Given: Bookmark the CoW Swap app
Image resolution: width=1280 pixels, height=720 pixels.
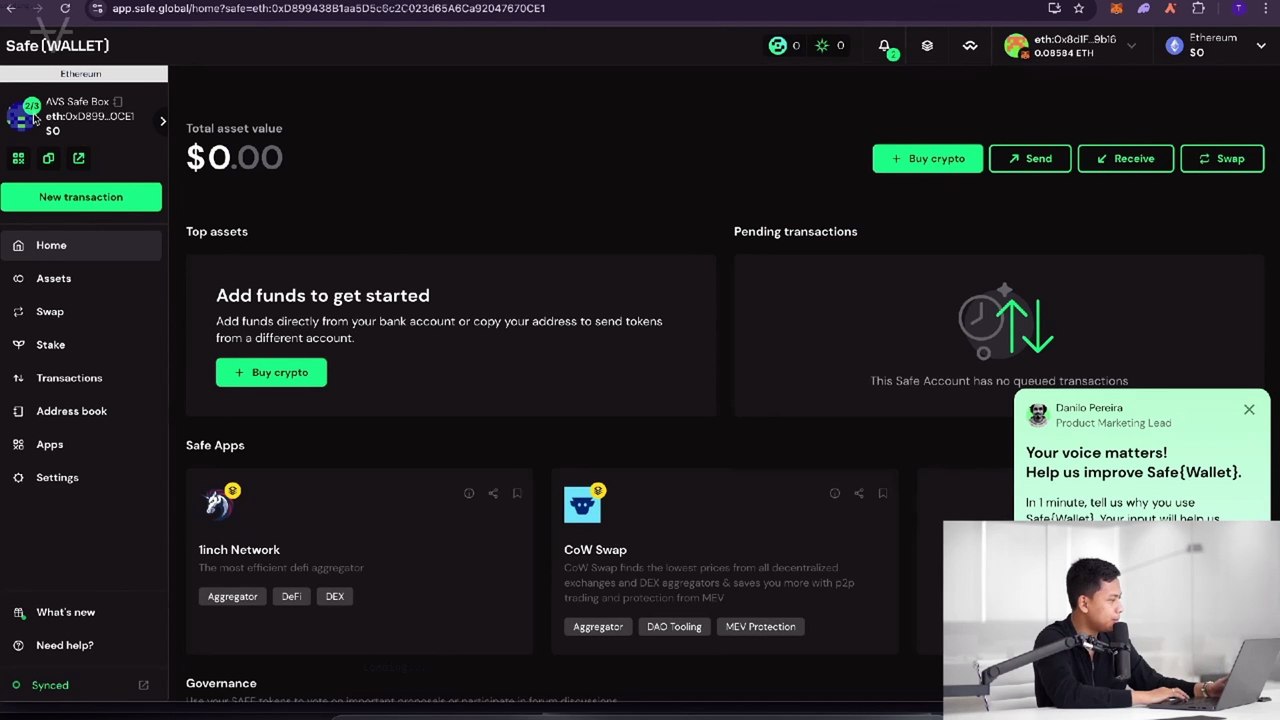Looking at the screenshot, I should [883, 493].
